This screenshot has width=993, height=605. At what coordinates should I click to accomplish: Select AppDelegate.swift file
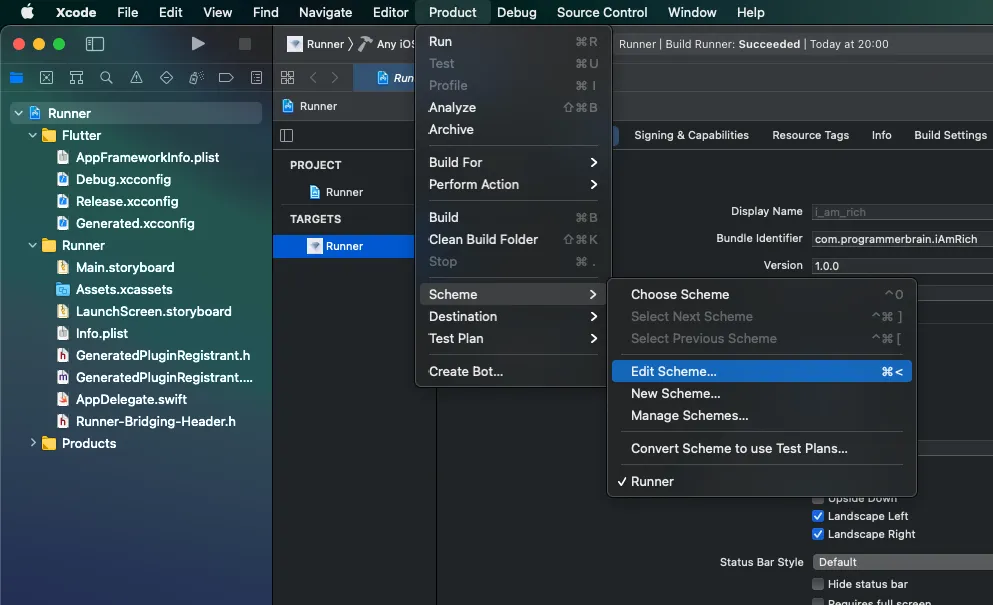[131, 399]
